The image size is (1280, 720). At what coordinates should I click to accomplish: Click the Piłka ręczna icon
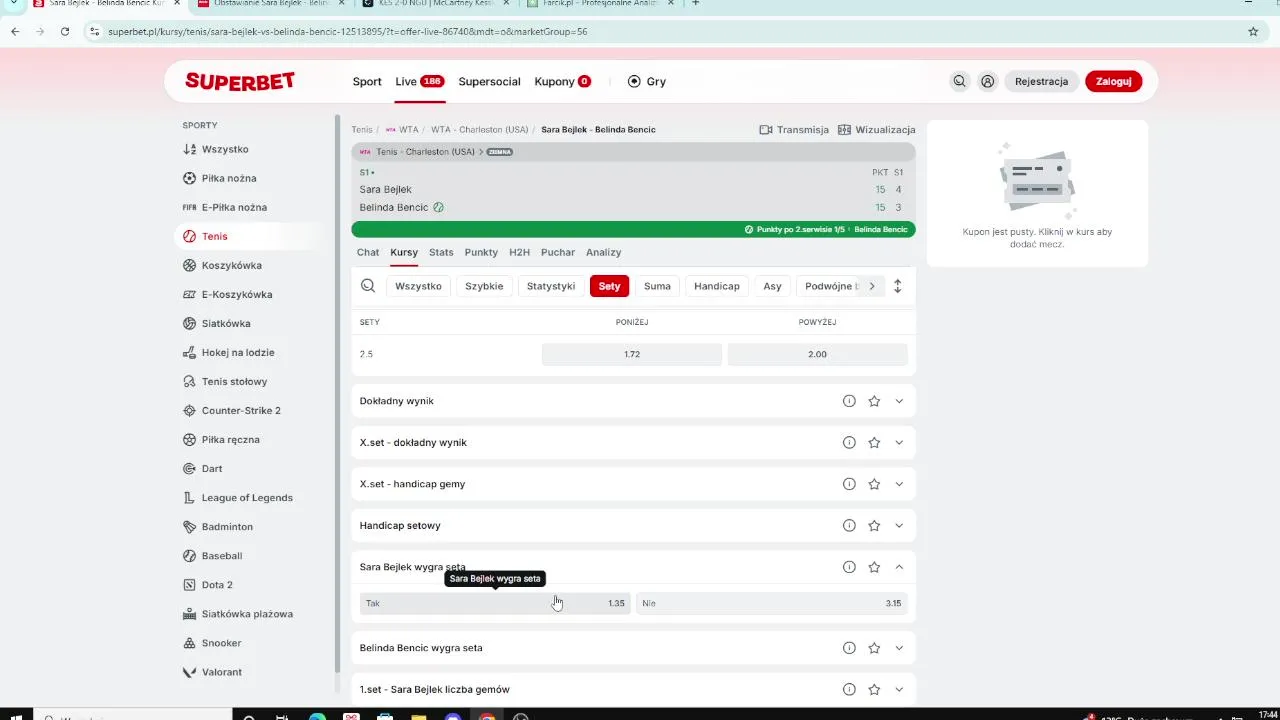click(x=190, y=439)
